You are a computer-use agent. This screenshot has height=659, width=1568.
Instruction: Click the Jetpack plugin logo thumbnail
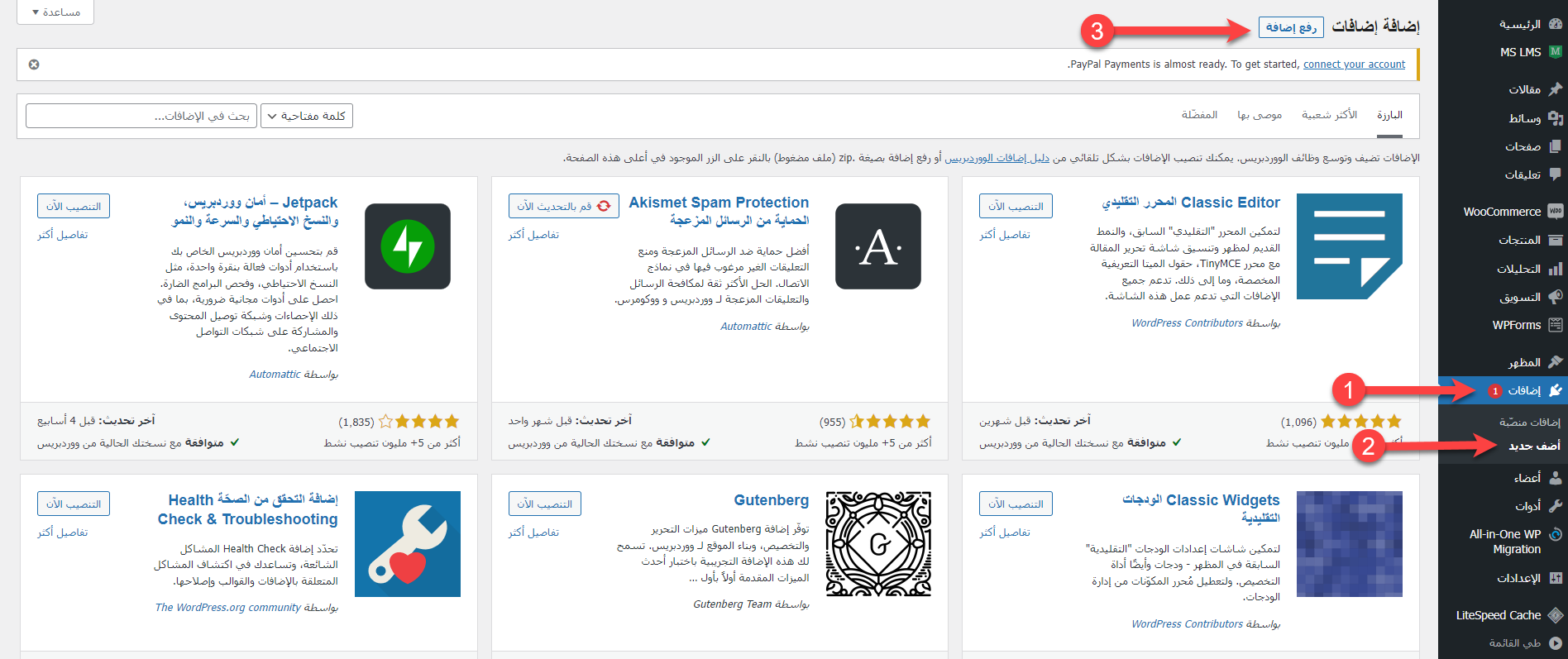[x=408, y=246]
